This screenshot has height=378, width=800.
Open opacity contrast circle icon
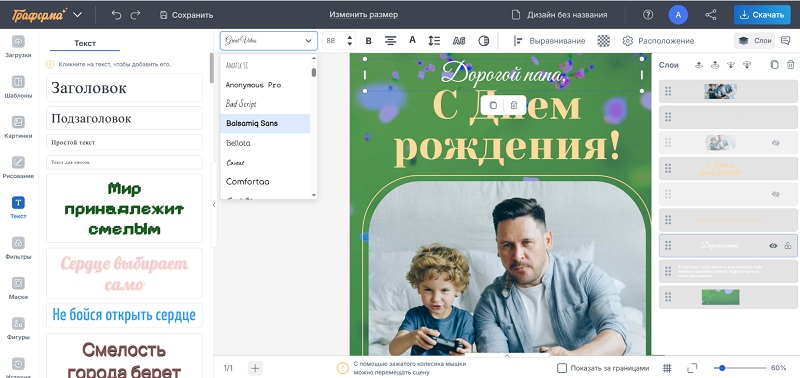[x=484, y=41]
